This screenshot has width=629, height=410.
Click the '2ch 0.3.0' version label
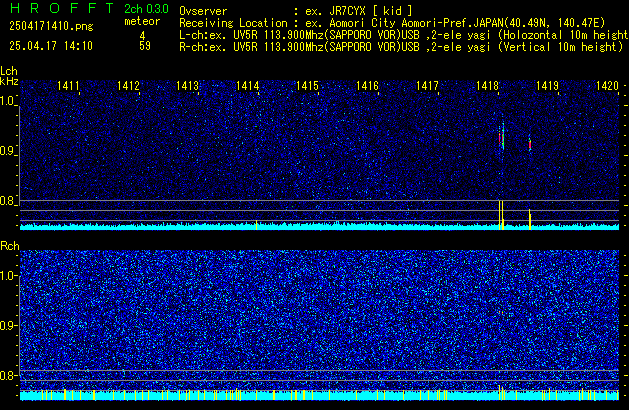coord(146,9)
